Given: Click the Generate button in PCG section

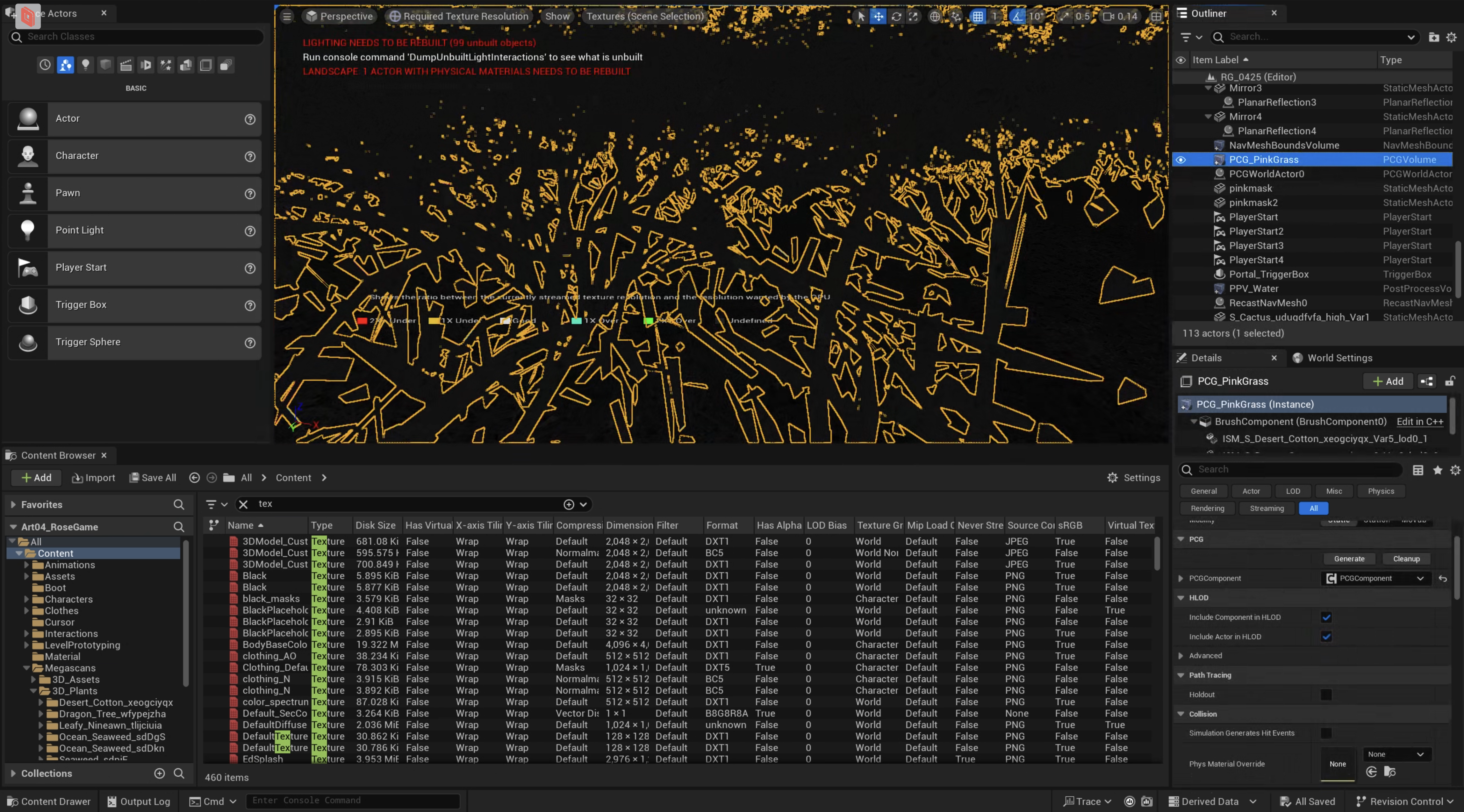Looking at the screenshot, I should 1349,559.
